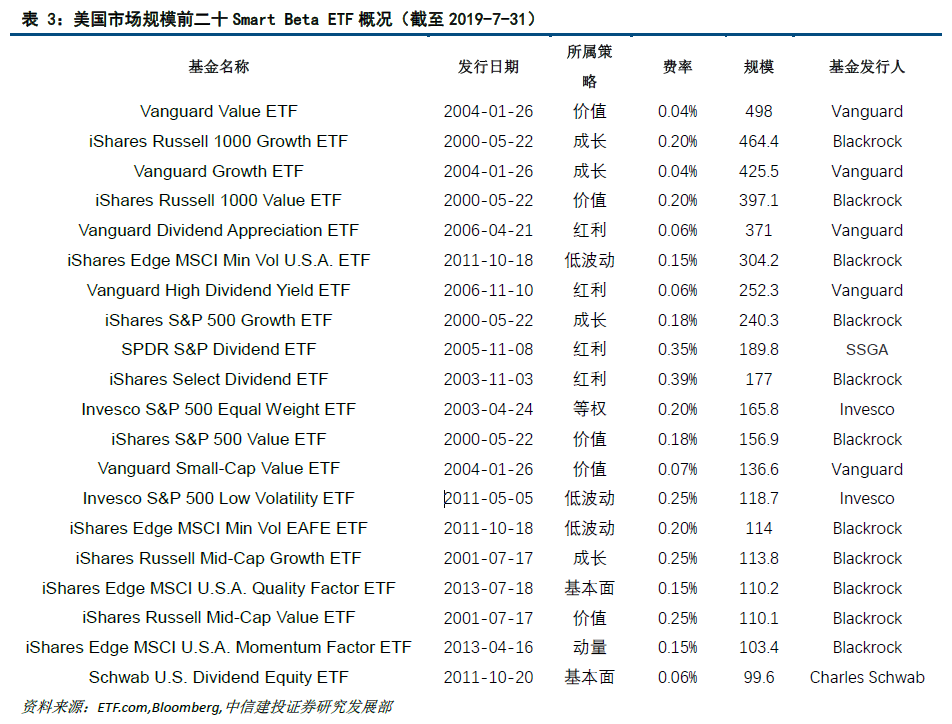Select iShares Russell 1000 Growth ETF cell

point(219,141)
